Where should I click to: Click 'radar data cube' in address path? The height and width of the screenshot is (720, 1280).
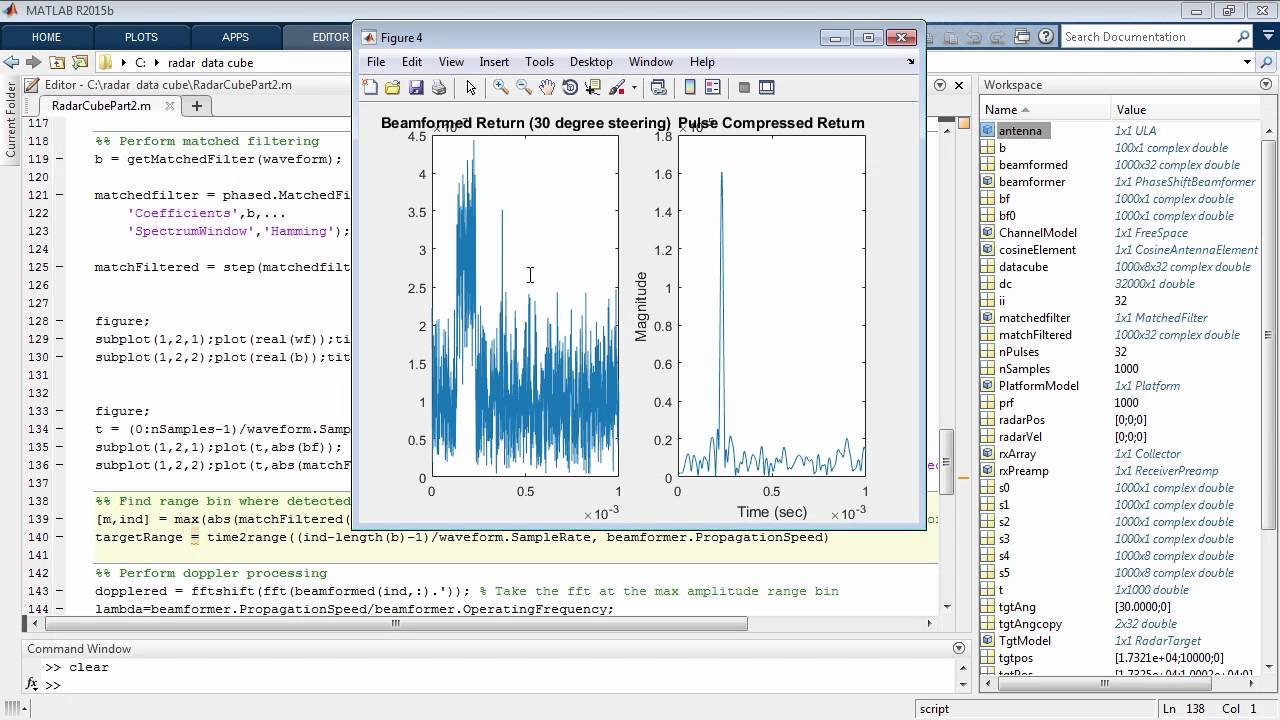[x=210, y=62]
